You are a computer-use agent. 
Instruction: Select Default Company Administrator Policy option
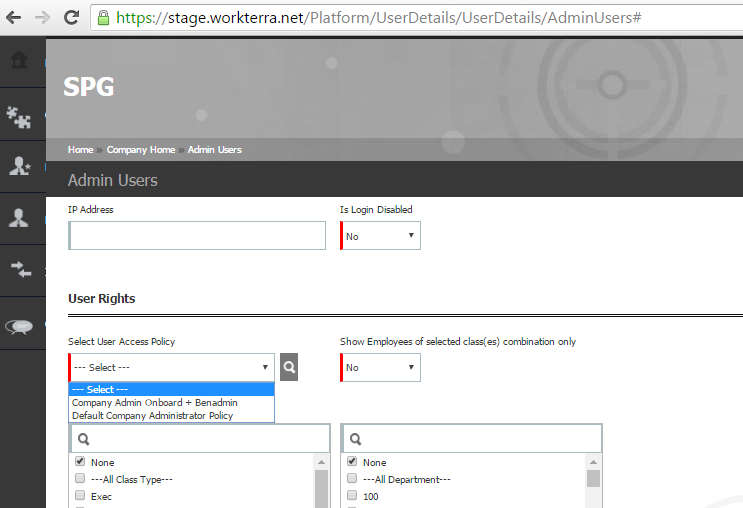pyautogui.click(x=152, y=416)
